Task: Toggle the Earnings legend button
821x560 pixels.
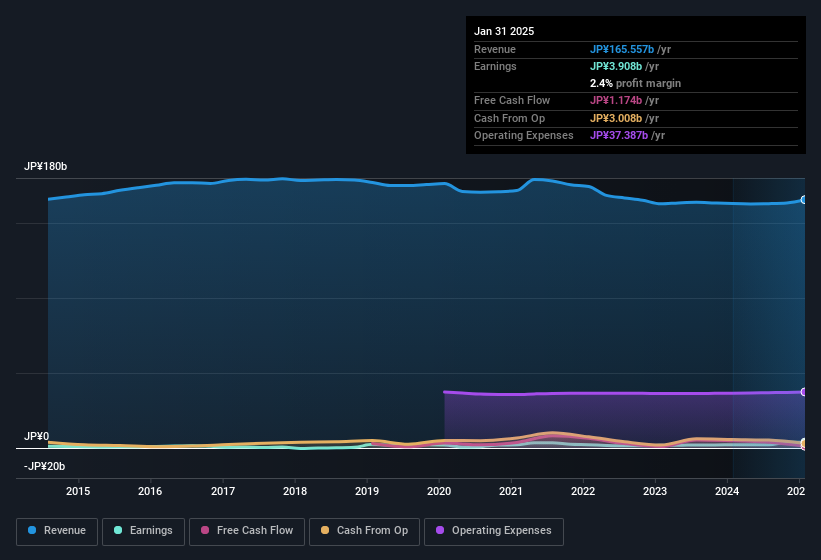Action: click(143, 532)
